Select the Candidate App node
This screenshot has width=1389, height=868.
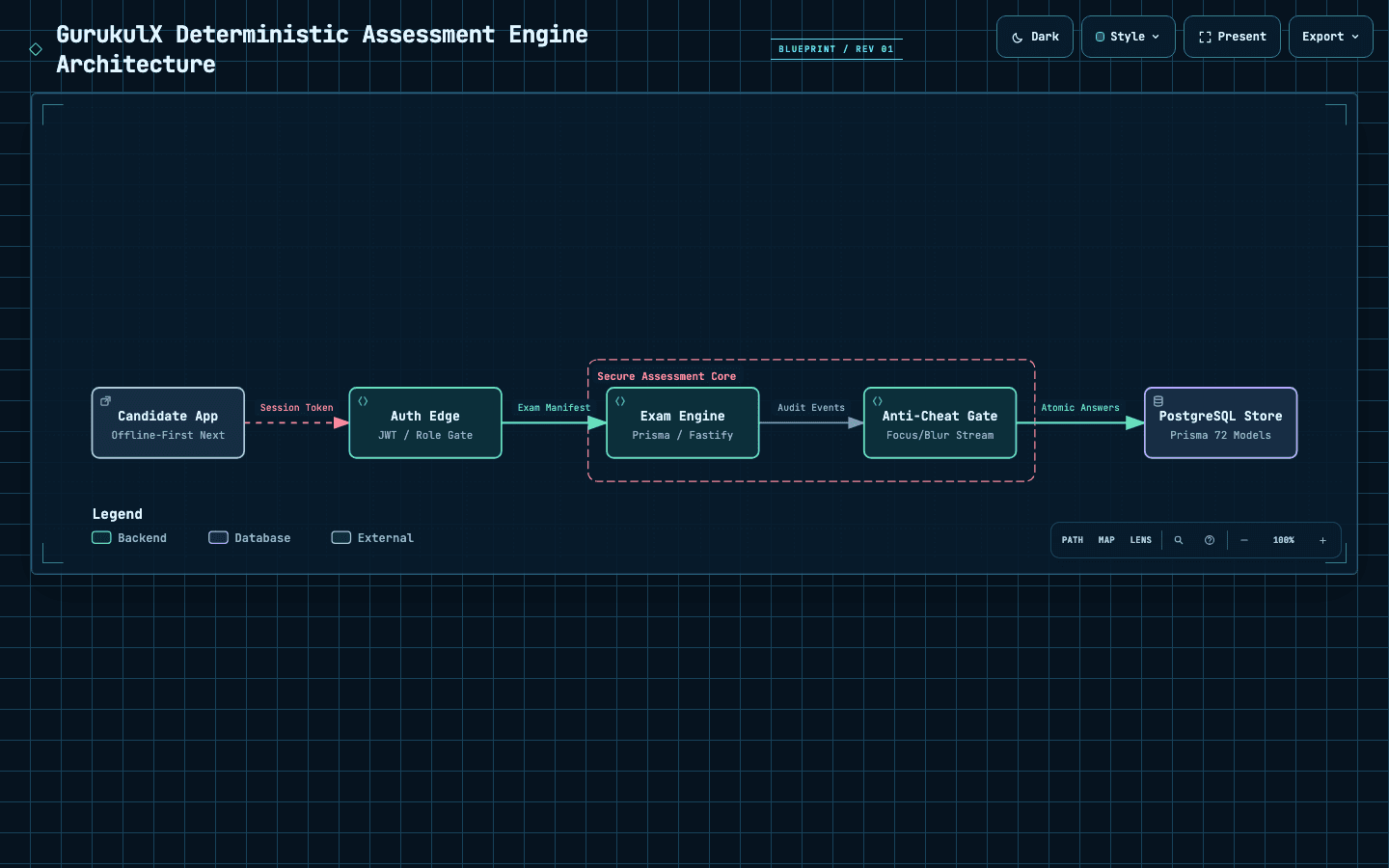[168, 422]
